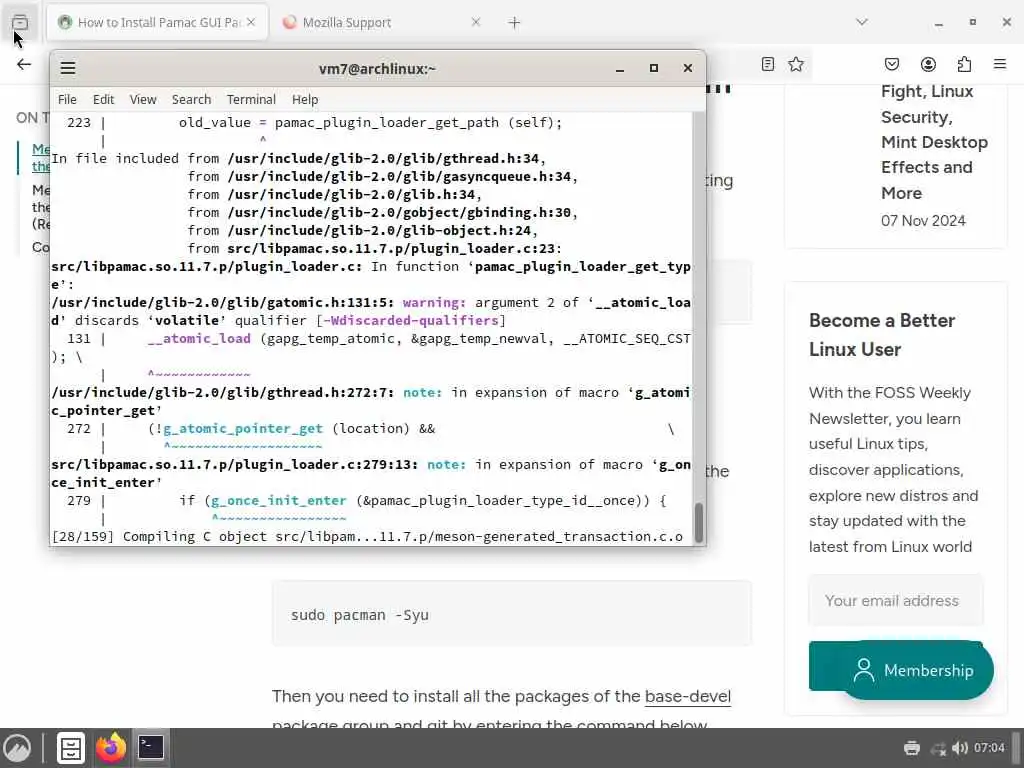The image size is (1024, 768).
Task: Open volume control tray icon
Action: coord(959,748)
